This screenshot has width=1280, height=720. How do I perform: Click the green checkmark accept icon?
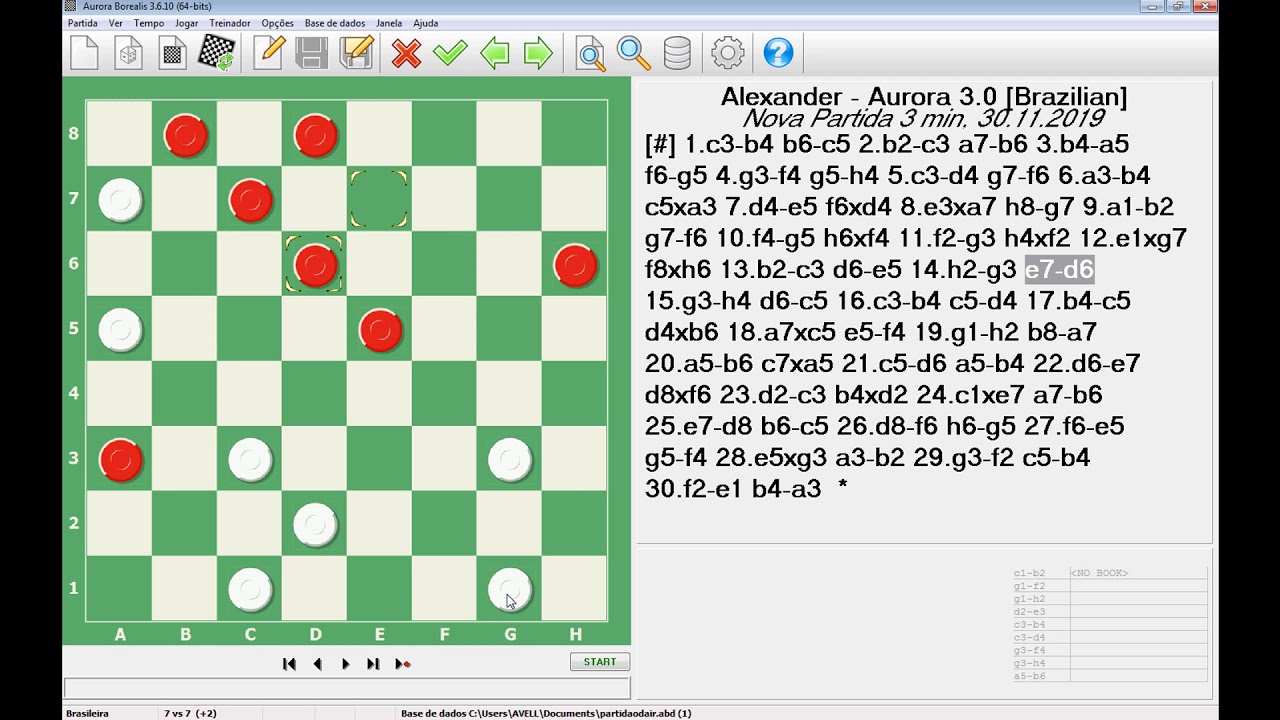[x=450, y=53]
